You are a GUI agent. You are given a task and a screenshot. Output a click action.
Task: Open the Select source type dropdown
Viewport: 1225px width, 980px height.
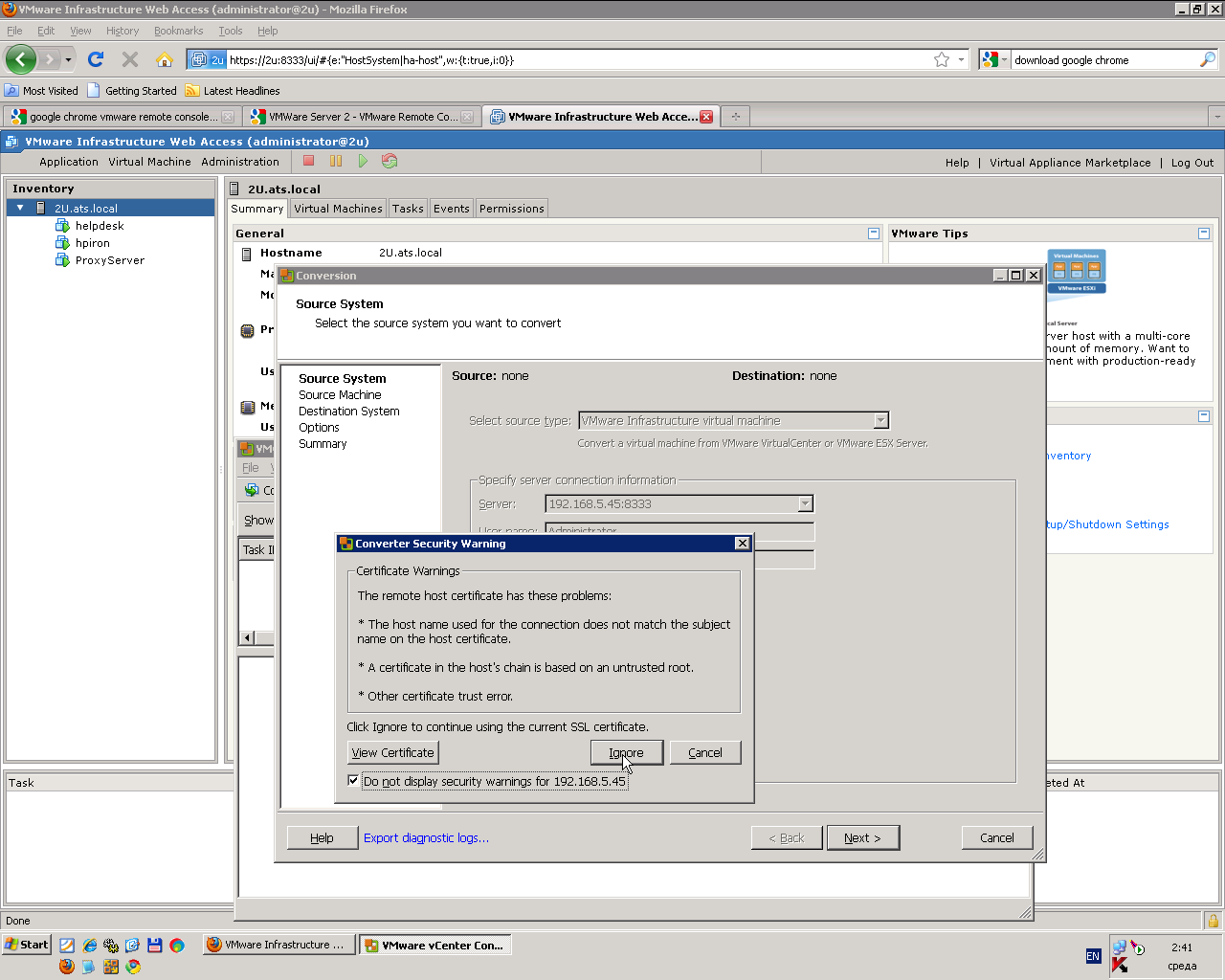click(880, 420)
